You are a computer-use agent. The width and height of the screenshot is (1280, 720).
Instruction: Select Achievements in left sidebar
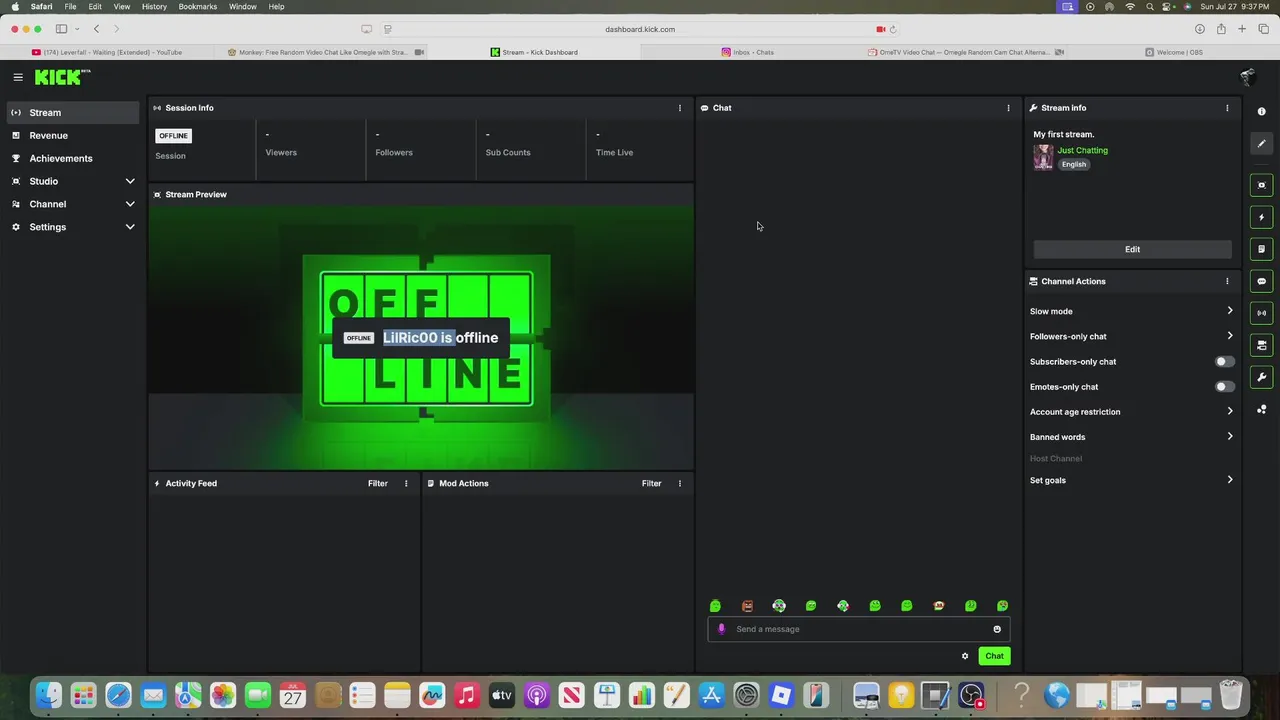pos(73,158)
